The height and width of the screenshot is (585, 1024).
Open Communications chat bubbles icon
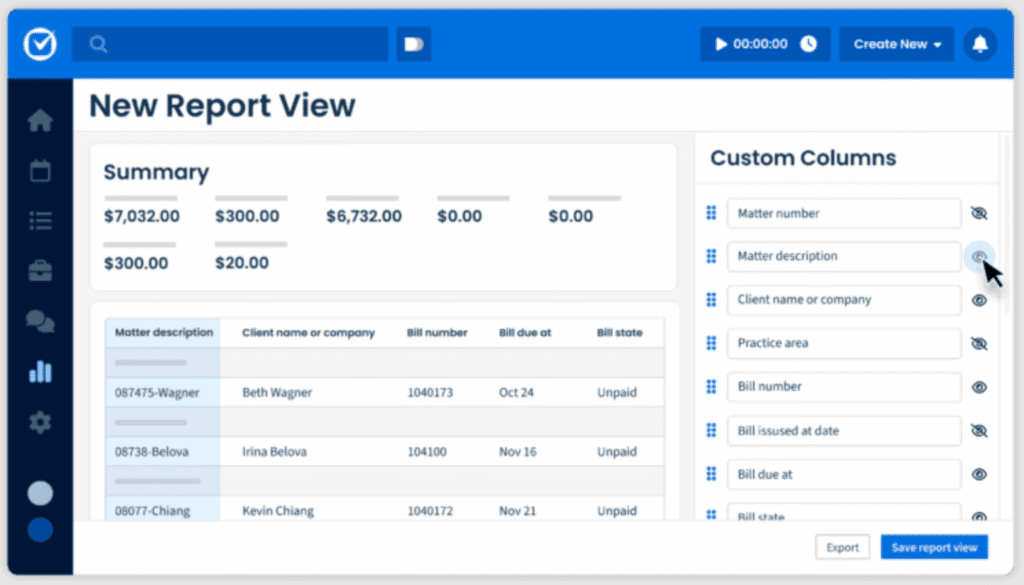(x=40, y=321)
